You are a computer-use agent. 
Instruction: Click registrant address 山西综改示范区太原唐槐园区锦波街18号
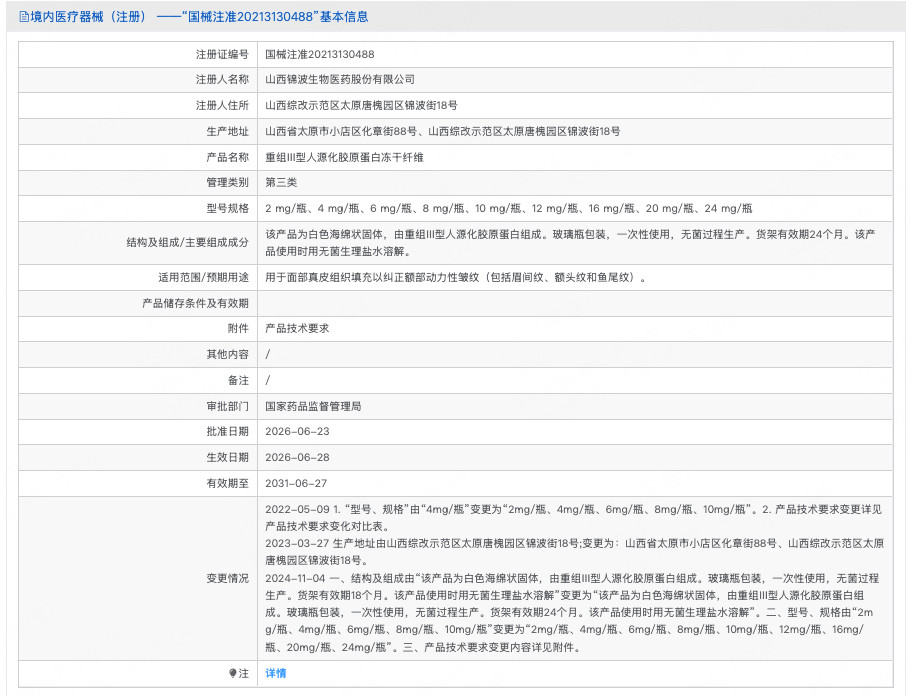pyautogui.click(x=361, y=106)
